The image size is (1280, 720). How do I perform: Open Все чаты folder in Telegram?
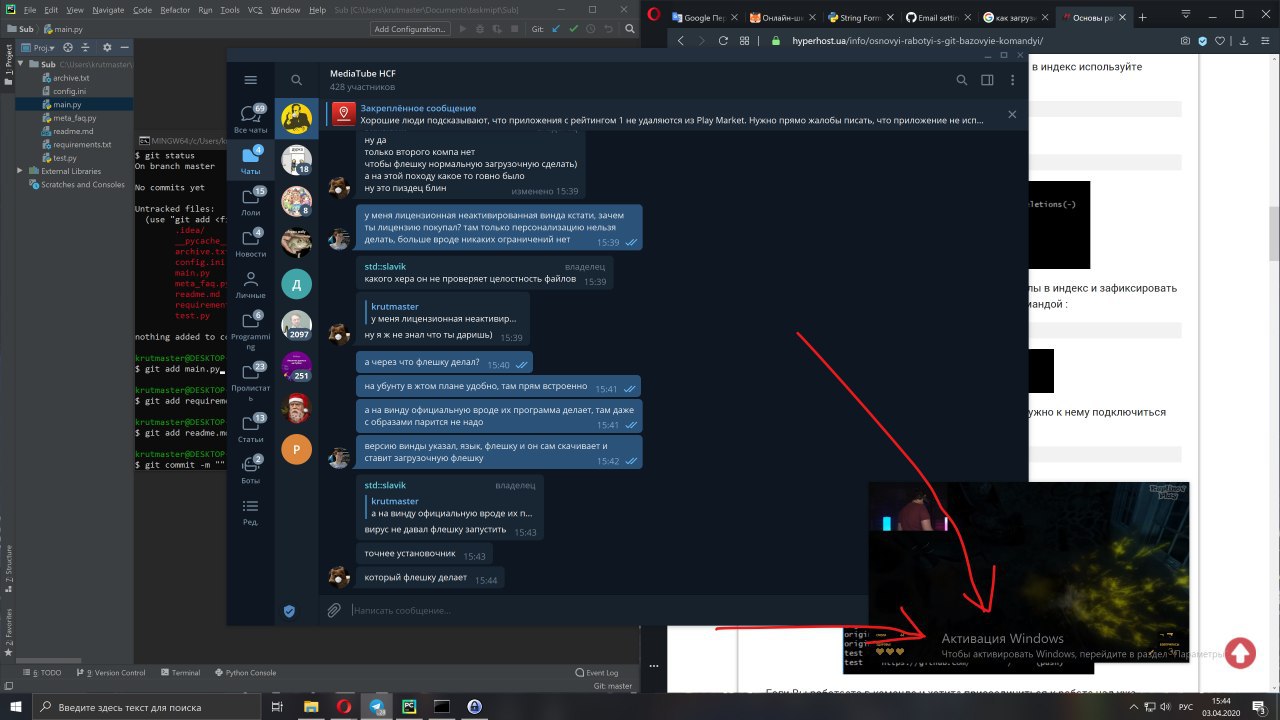coord(250,120)
